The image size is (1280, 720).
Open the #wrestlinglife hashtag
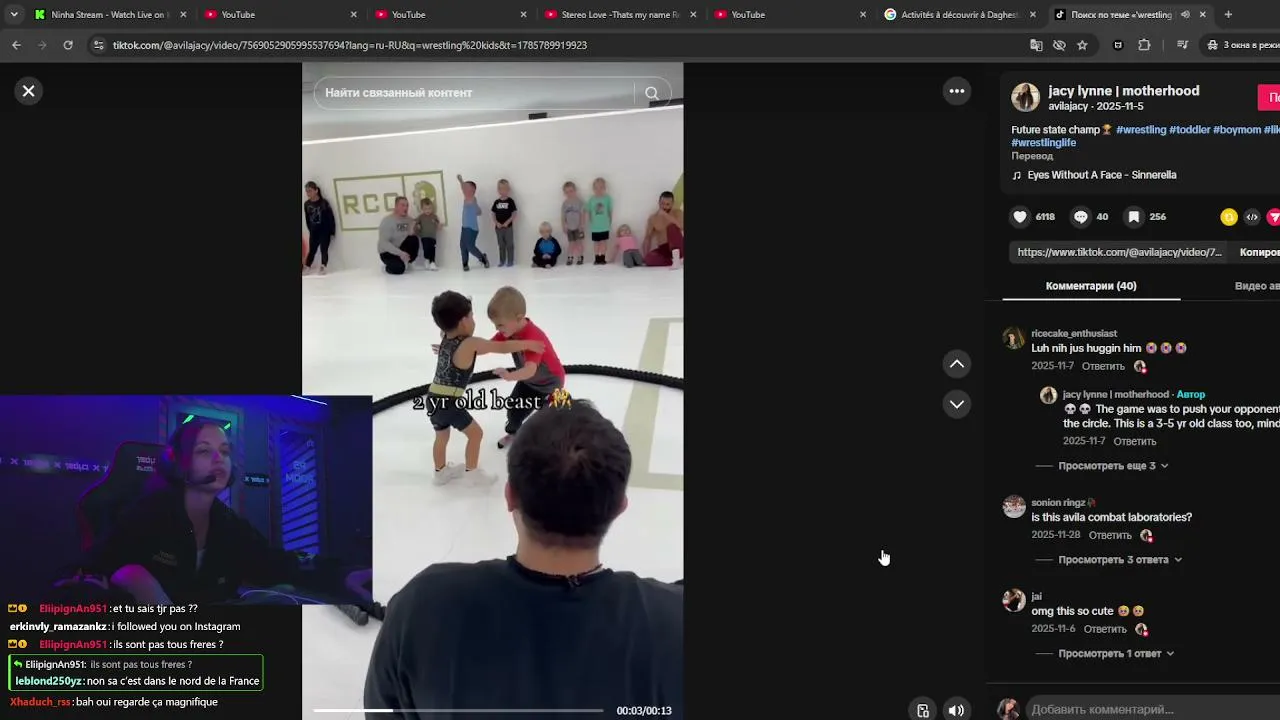1044,143
